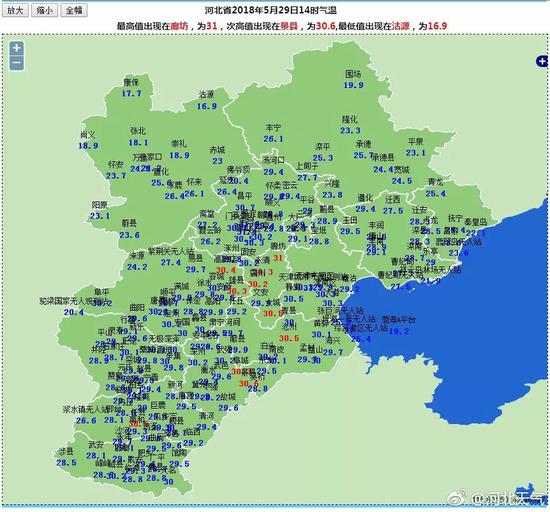Click the 涞源 station label

coord(136,255)
